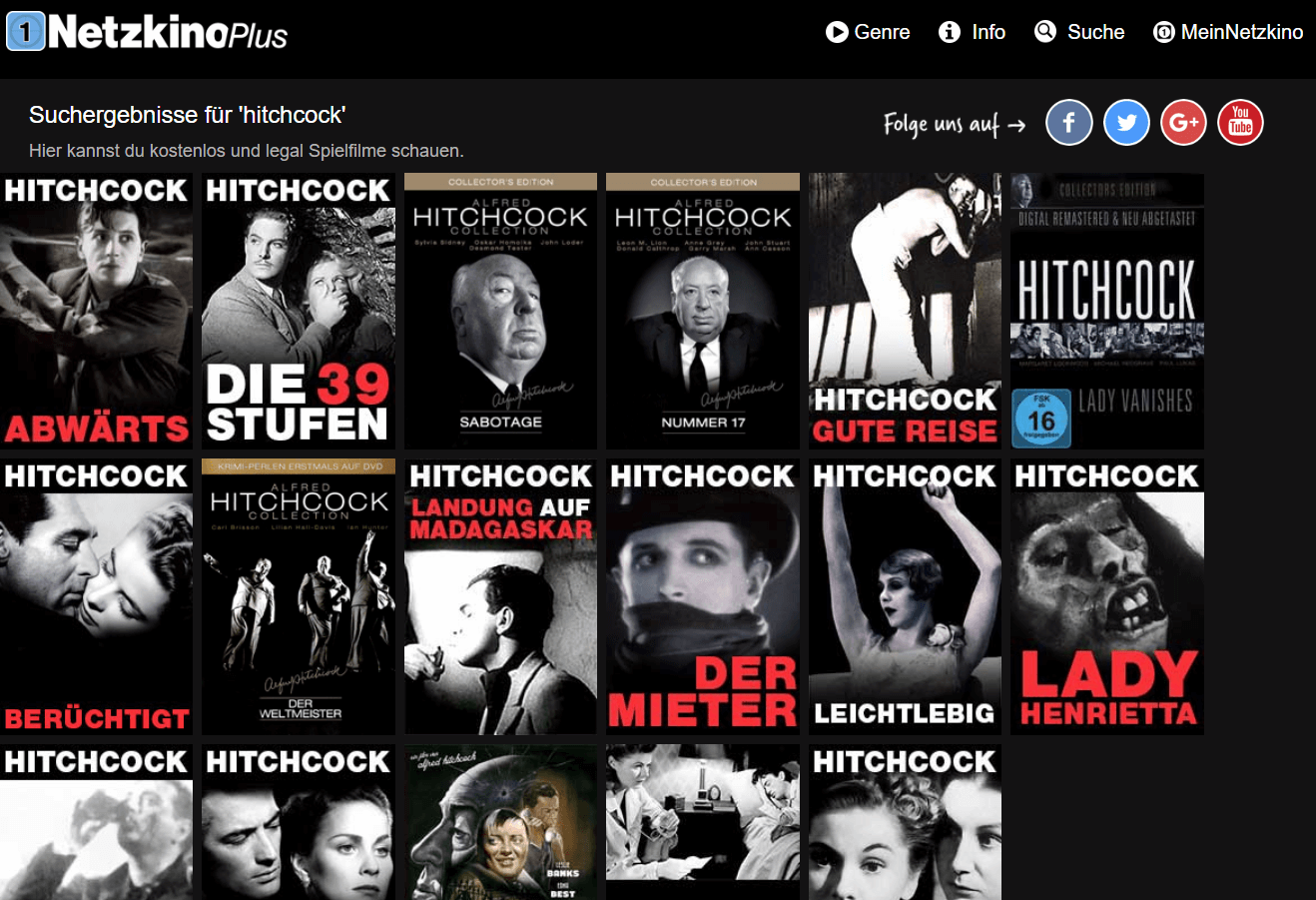Open the YouTube channel link
Viewport: 1316px width, 900px height.
1240,123
